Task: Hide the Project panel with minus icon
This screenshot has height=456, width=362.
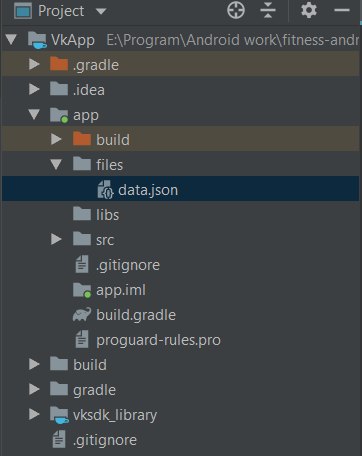Action: (342, 10)
